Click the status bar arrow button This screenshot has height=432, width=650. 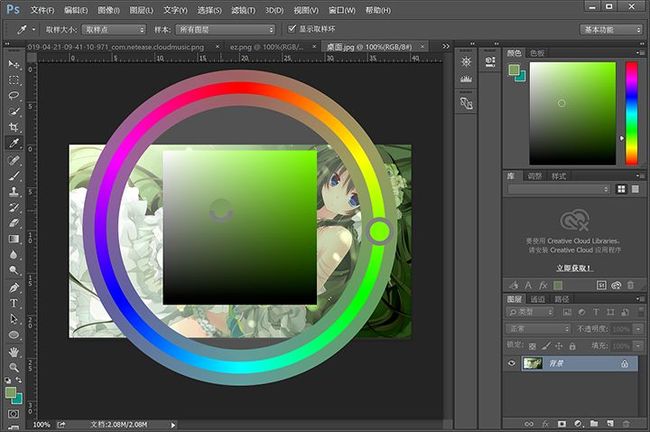coord(173,425)
